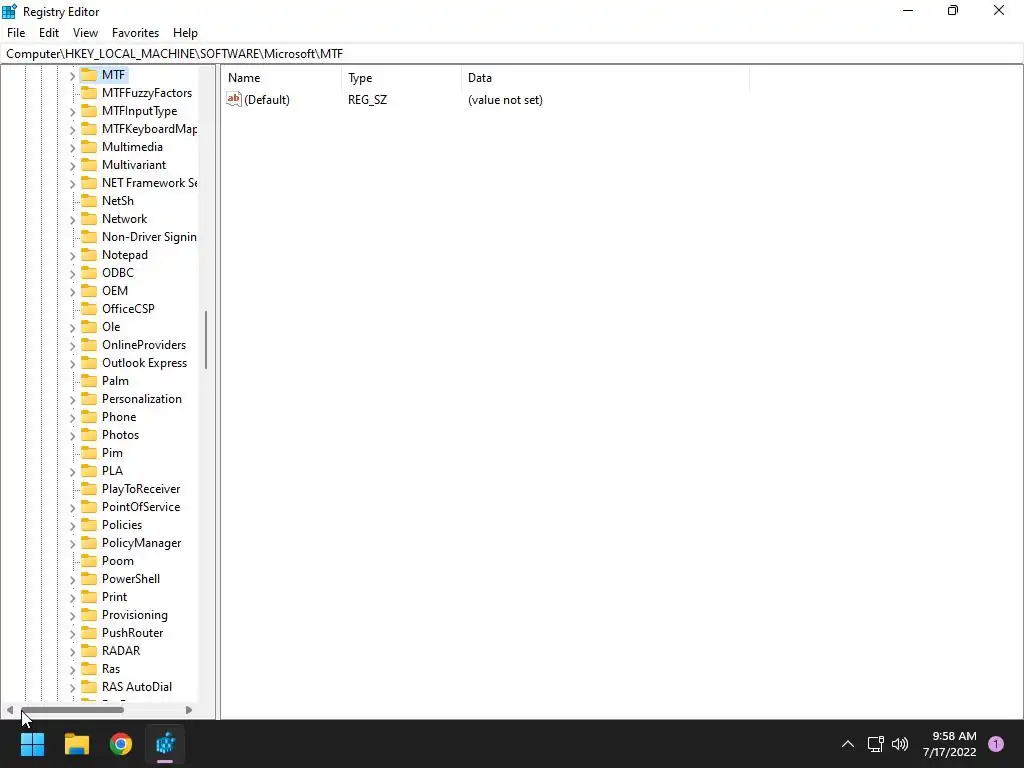
Task: Select the RAS AutoDial key
Action: point(137,687)
